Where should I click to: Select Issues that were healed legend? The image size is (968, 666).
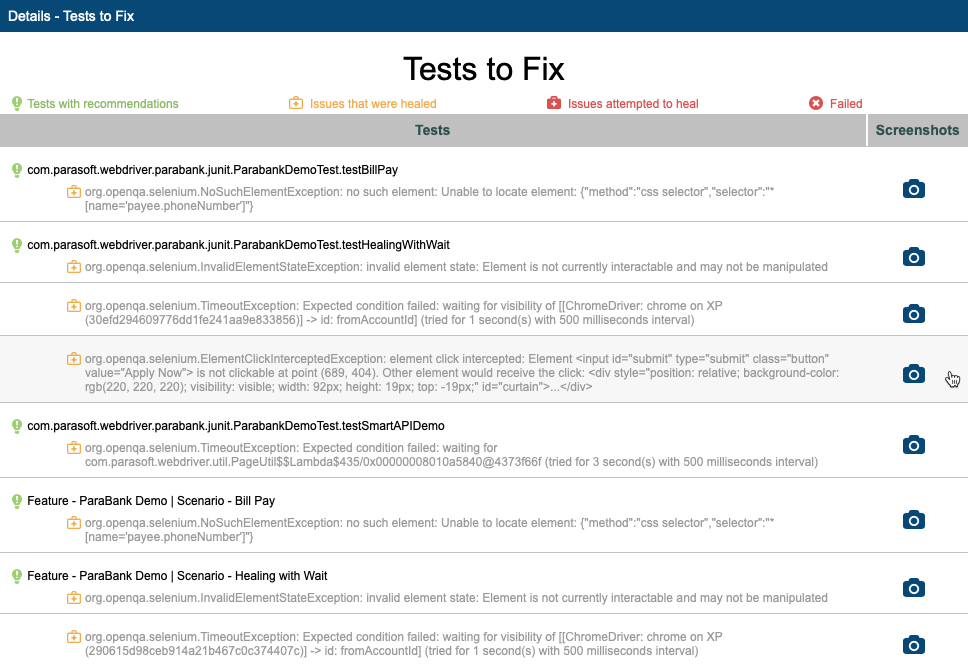362,104
